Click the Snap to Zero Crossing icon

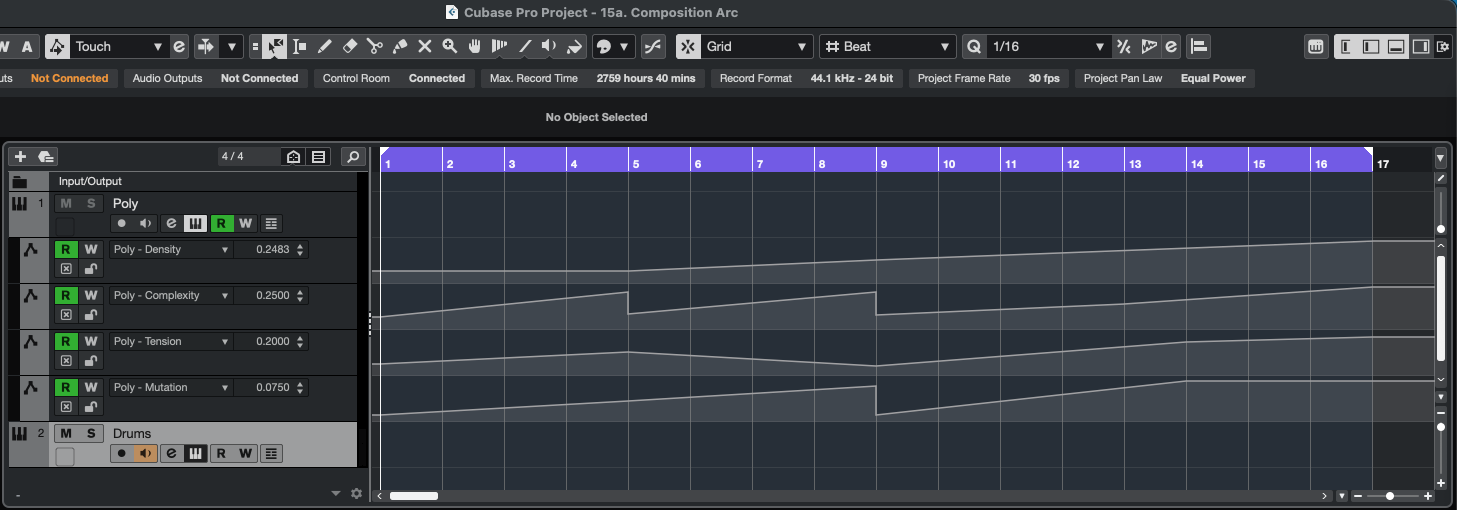click(653, 46)
